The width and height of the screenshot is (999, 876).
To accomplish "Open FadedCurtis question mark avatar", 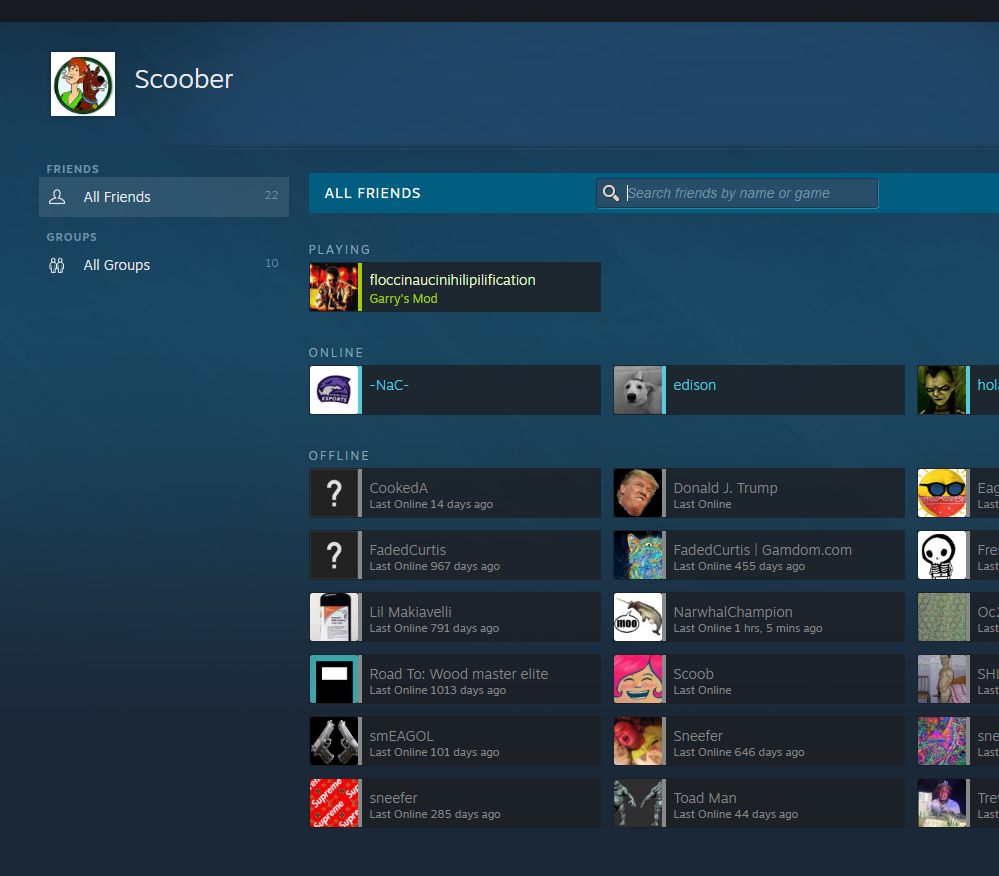I will (x=333, y=555).
